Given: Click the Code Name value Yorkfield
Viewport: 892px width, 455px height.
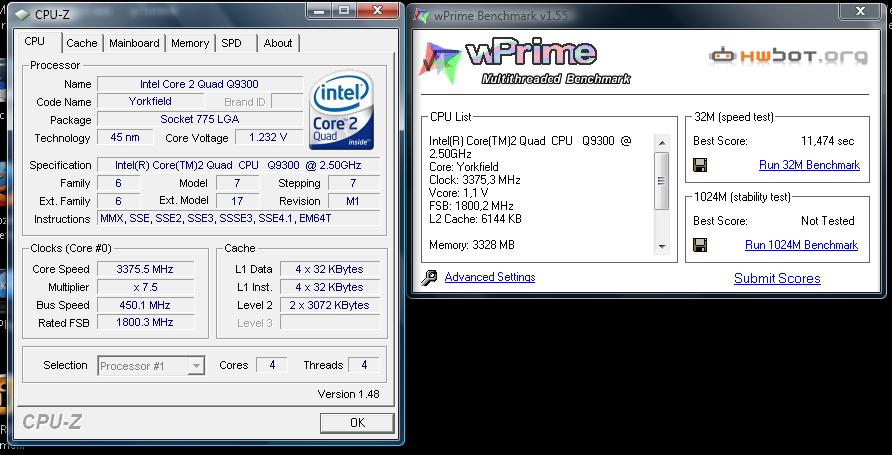Looking at the screenshot, I should click(x=150, y=101).
